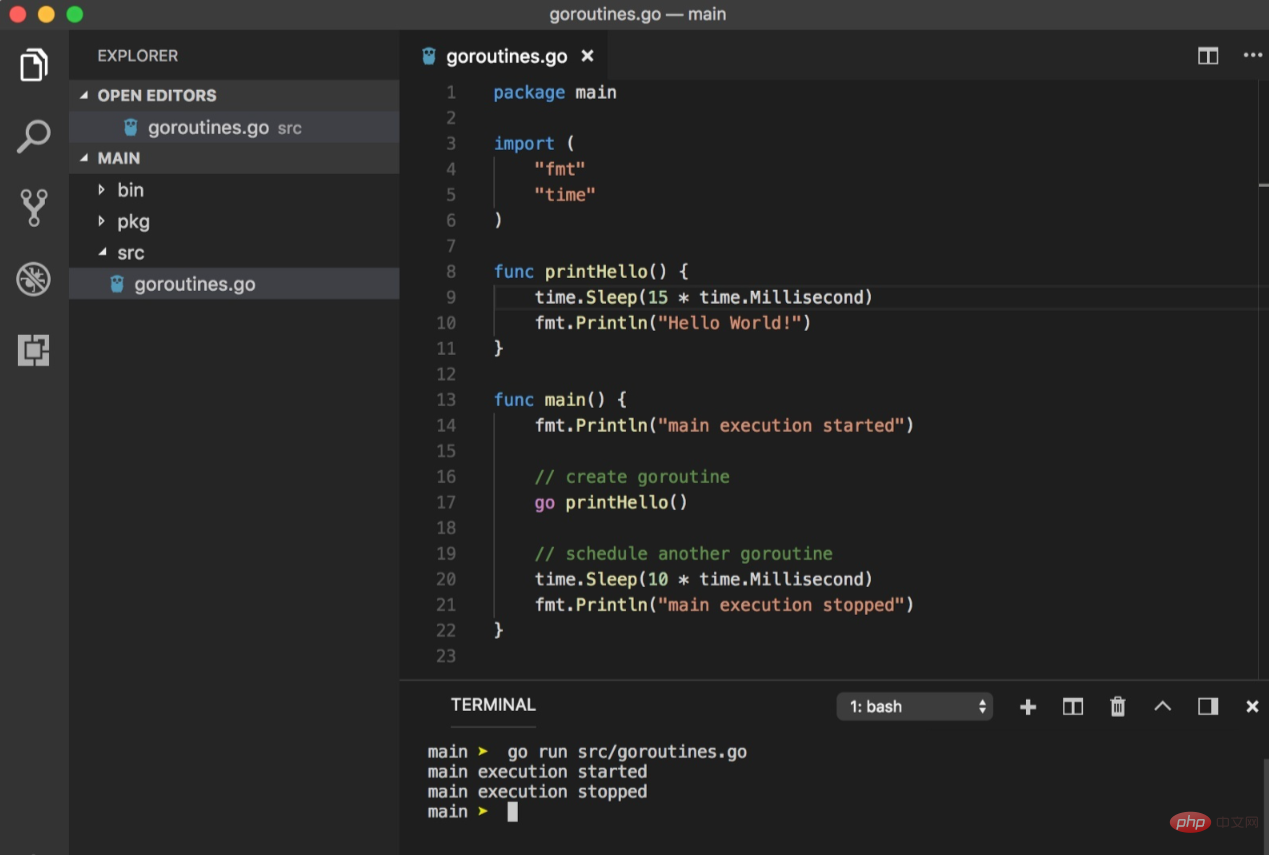Open the Extensions view in activity bar
This screenshot has height=855, width=1269.
coord(34,350)
